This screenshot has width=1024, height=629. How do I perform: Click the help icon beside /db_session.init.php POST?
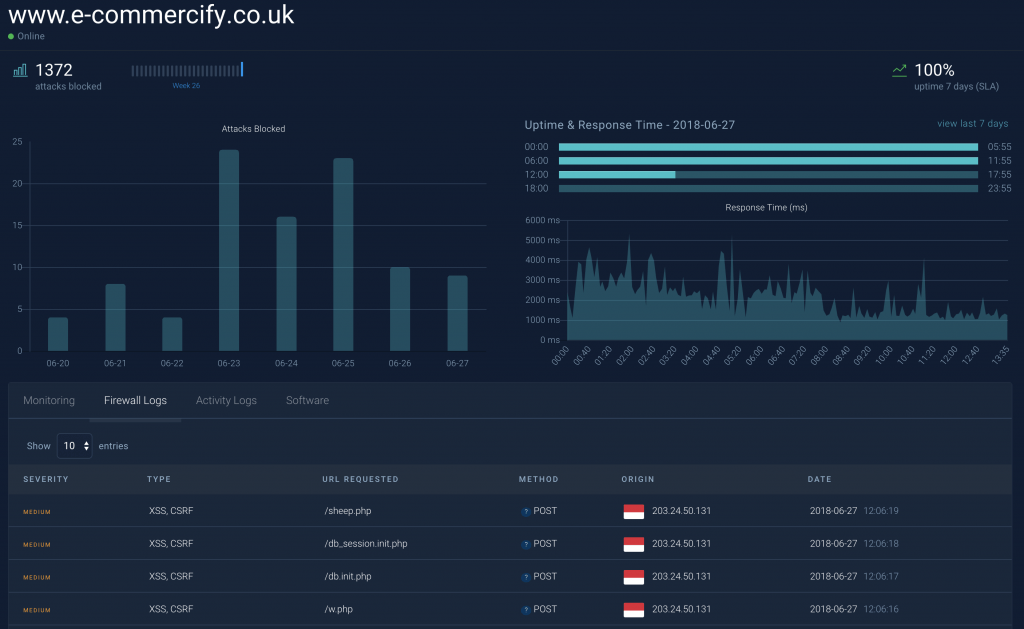tap(526, 544)
